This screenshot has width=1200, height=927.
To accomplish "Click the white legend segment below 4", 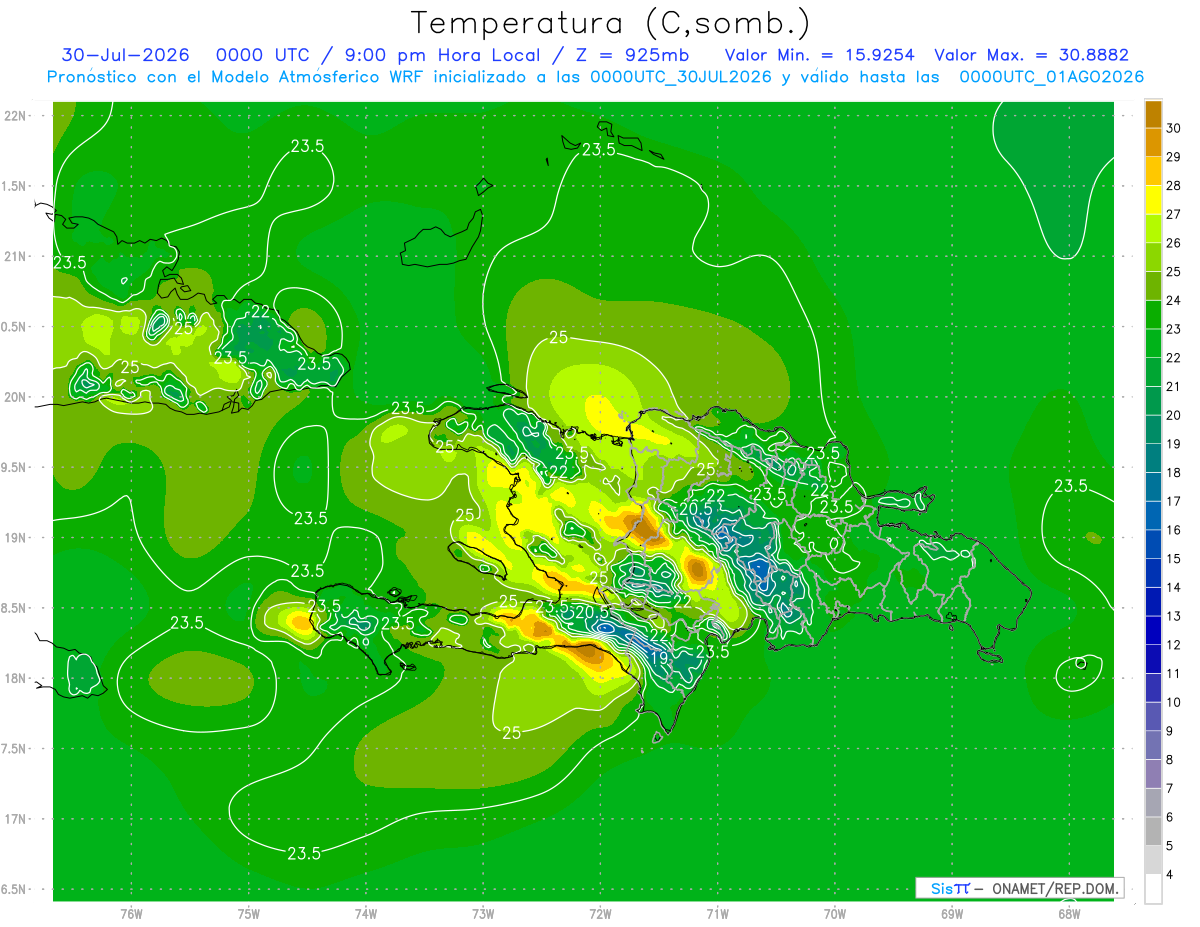I will tap(1153, 889).
